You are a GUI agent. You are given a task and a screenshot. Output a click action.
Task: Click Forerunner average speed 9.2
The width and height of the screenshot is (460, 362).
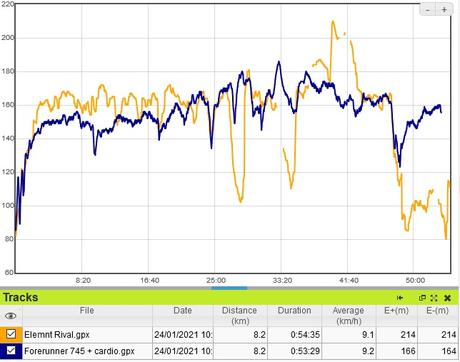[368, 351]
